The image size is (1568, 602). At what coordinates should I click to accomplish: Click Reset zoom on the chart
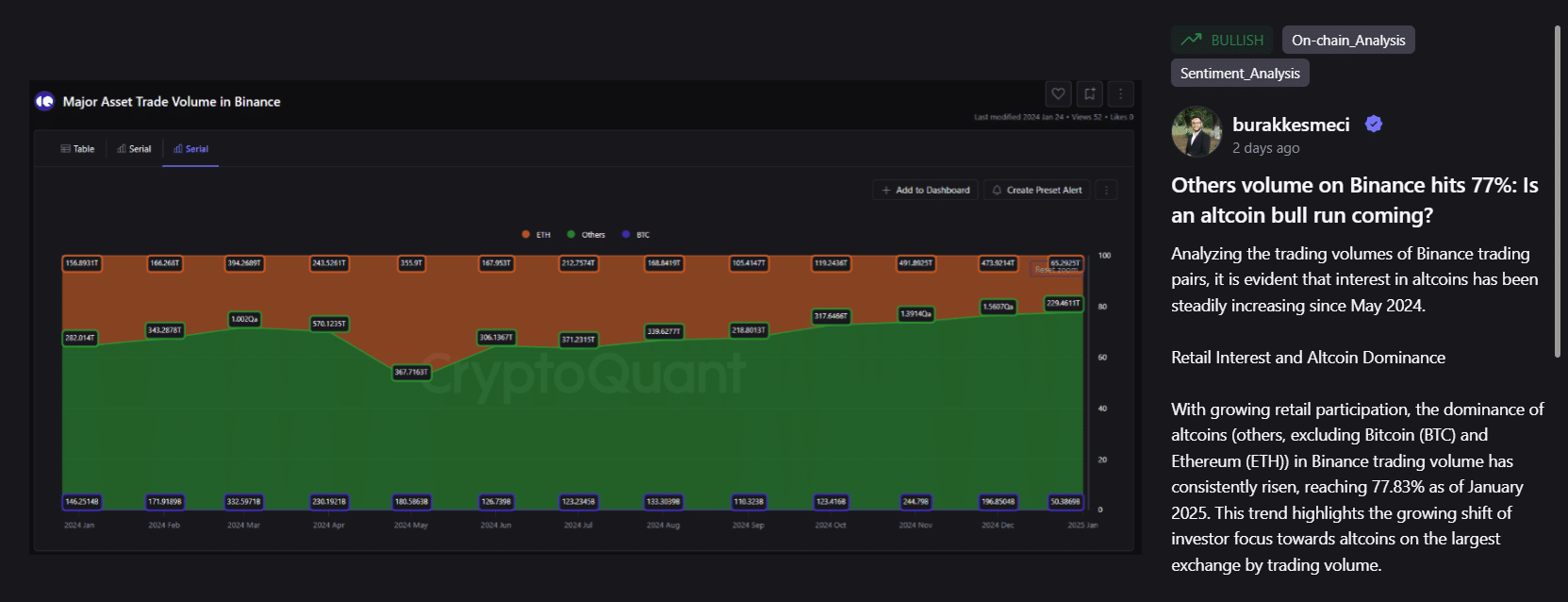[x=1056, y=269]
